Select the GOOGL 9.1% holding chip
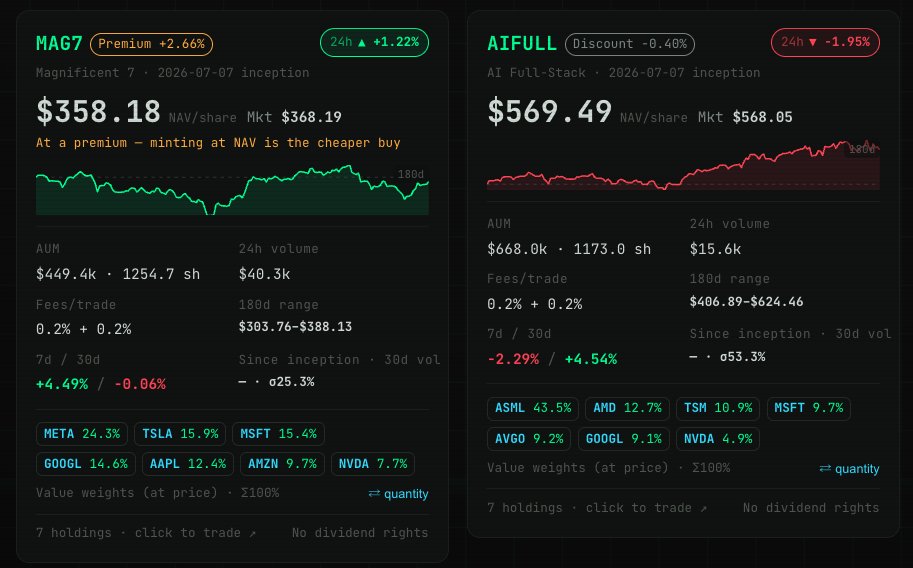 (x=624, y=439)
